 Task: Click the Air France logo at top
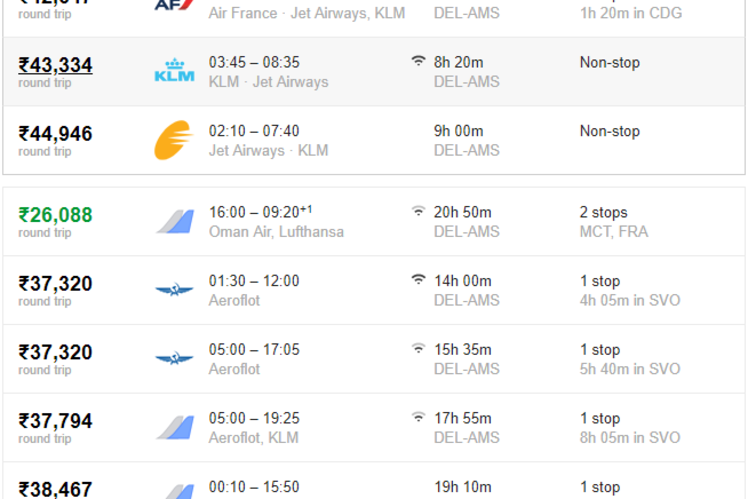174,5
